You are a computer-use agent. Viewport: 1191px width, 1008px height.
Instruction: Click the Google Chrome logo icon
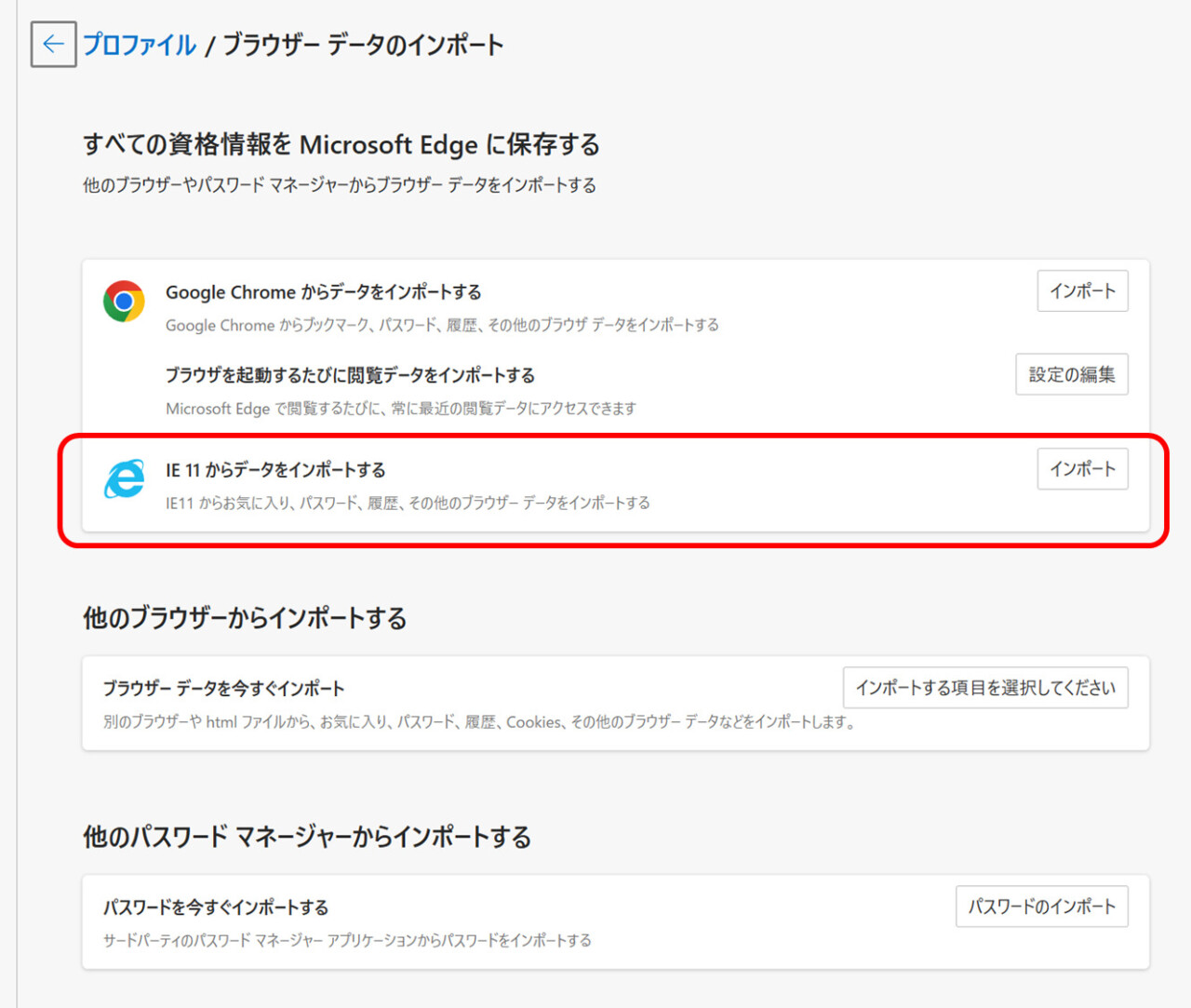click(x=124, y=301)
